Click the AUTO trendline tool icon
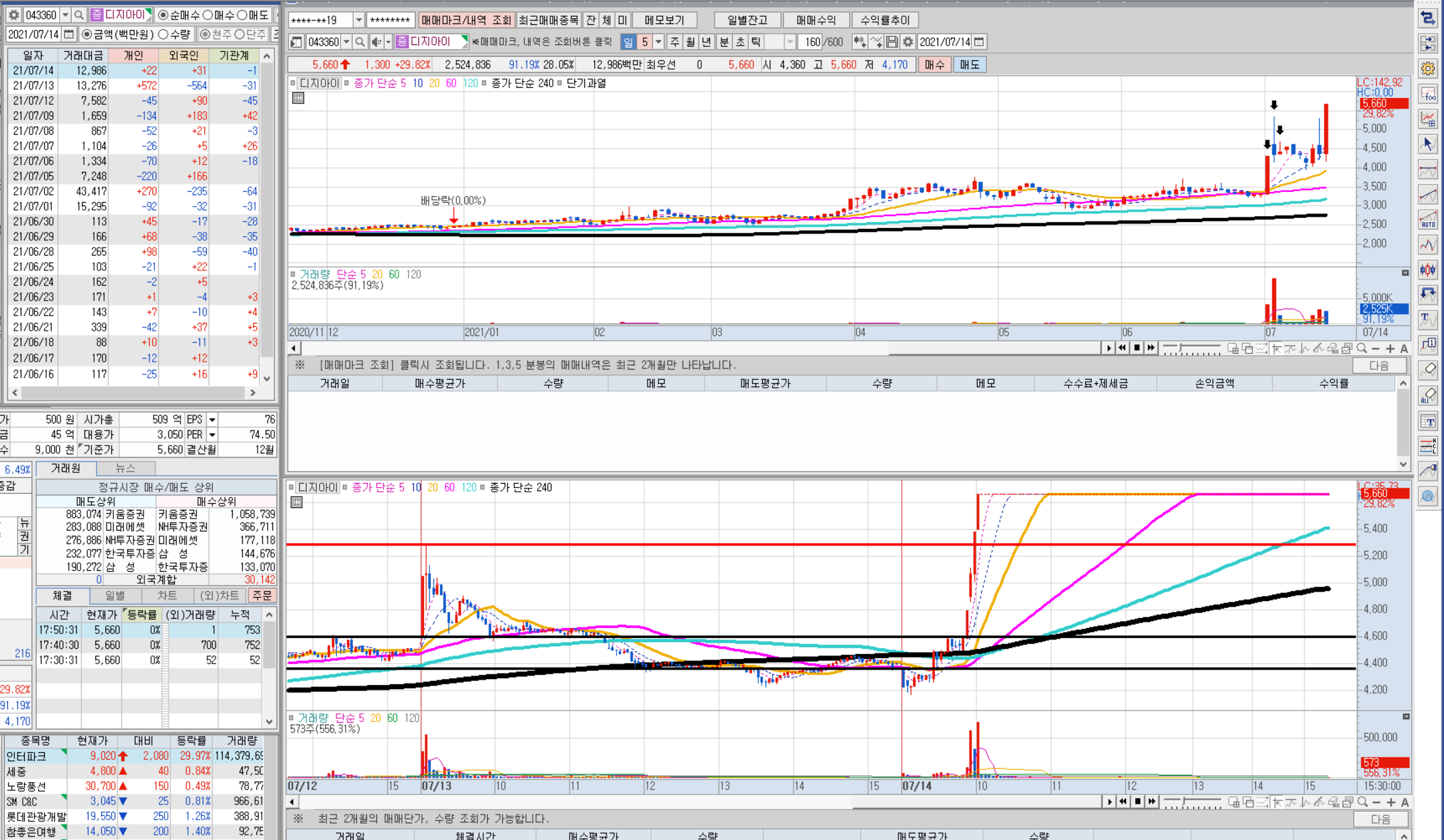The height and width of the screenshot is (840, 1444). 1427,219
